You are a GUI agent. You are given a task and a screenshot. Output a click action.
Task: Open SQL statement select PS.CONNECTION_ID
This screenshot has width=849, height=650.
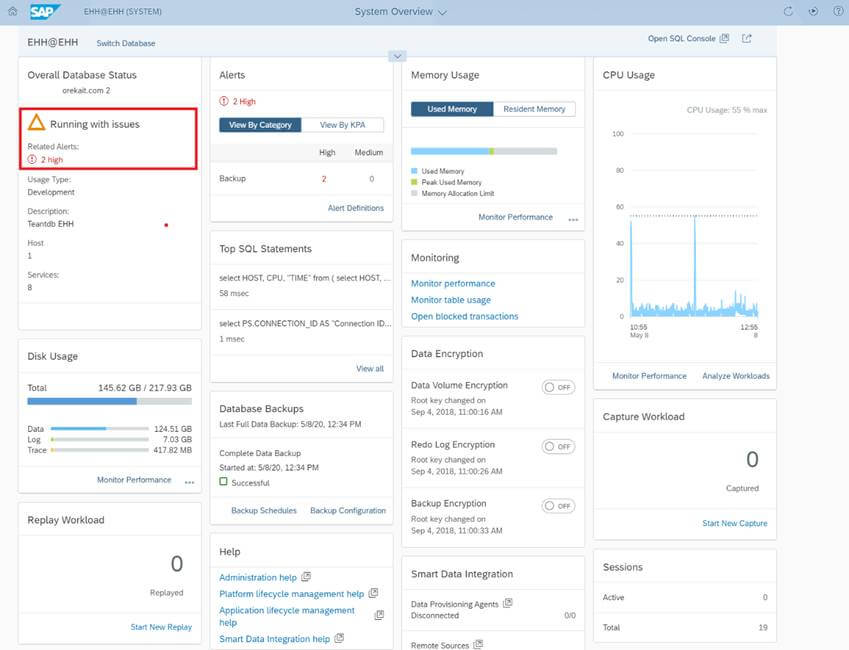coord(305,323)
